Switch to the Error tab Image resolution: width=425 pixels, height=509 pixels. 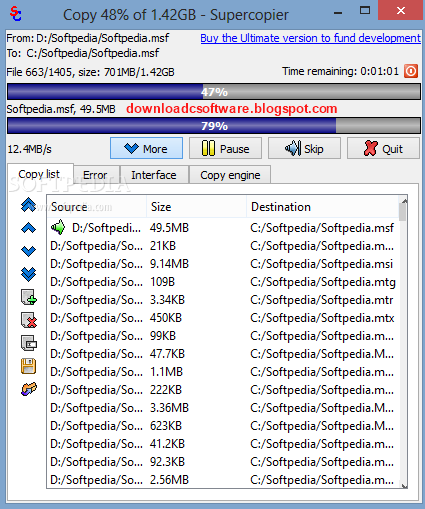[x=96, y=175]
